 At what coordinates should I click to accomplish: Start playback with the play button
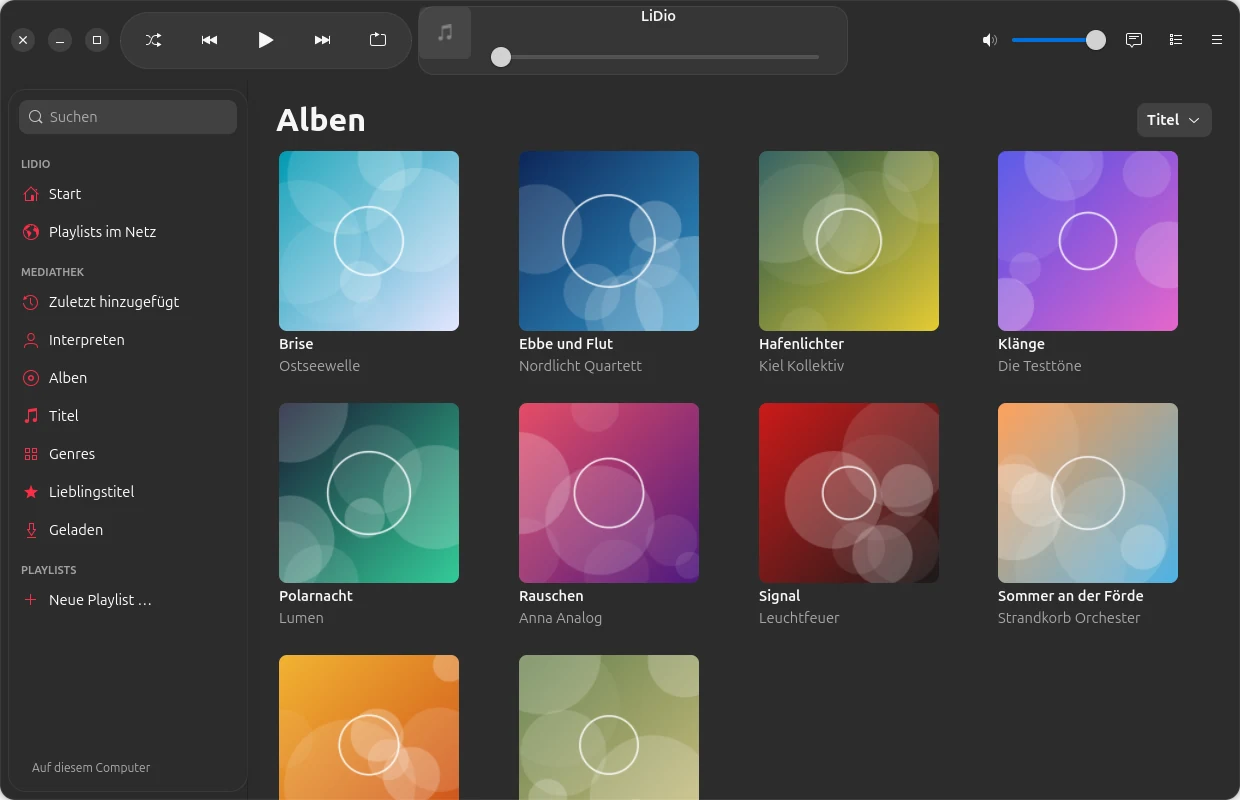[x=265, y=40]
